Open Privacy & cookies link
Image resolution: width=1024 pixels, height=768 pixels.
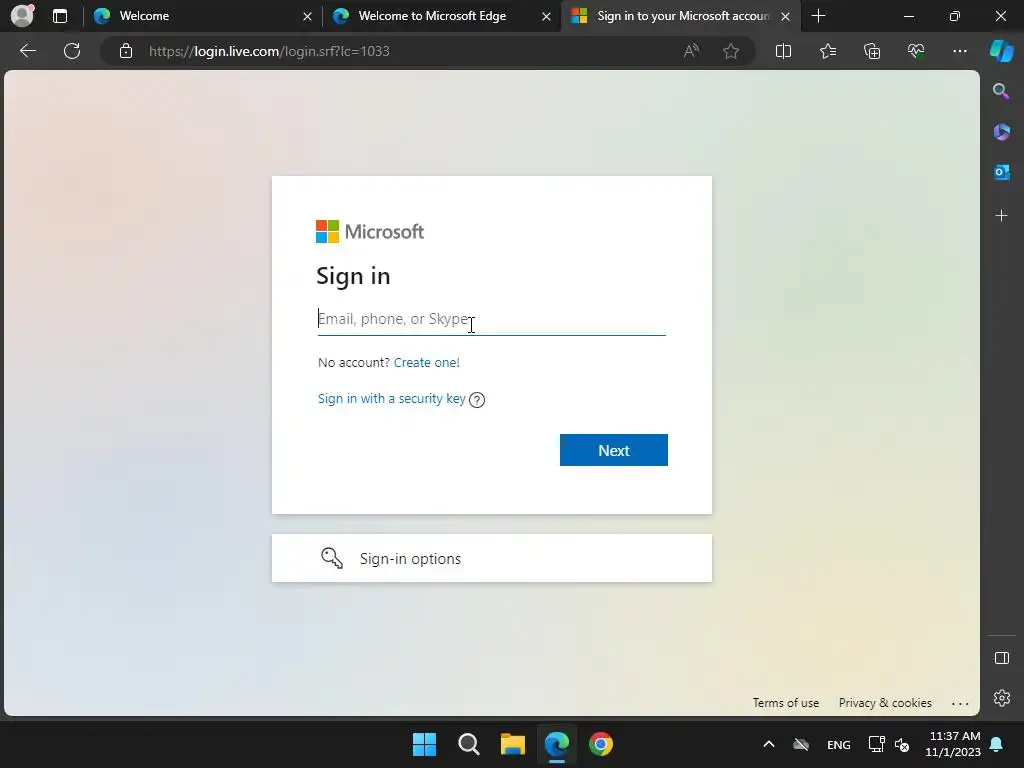click(x=885, y=703)
